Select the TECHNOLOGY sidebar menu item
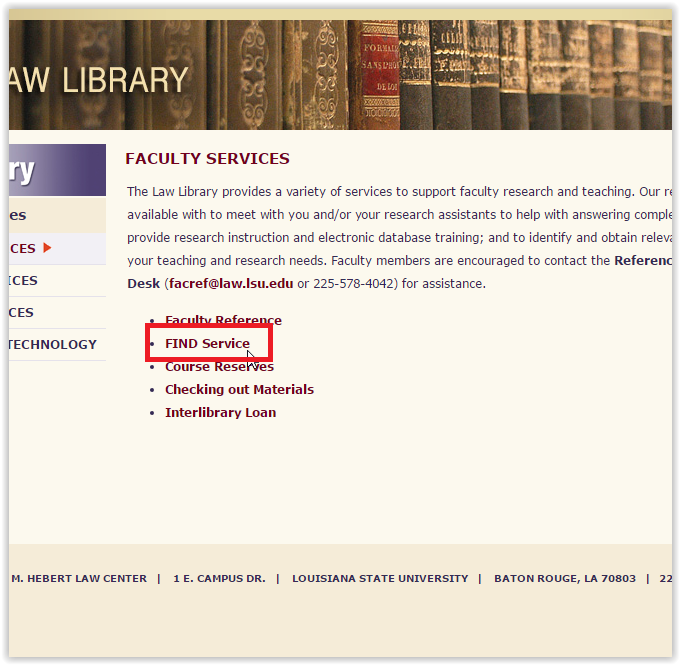 tap(52, 344)
